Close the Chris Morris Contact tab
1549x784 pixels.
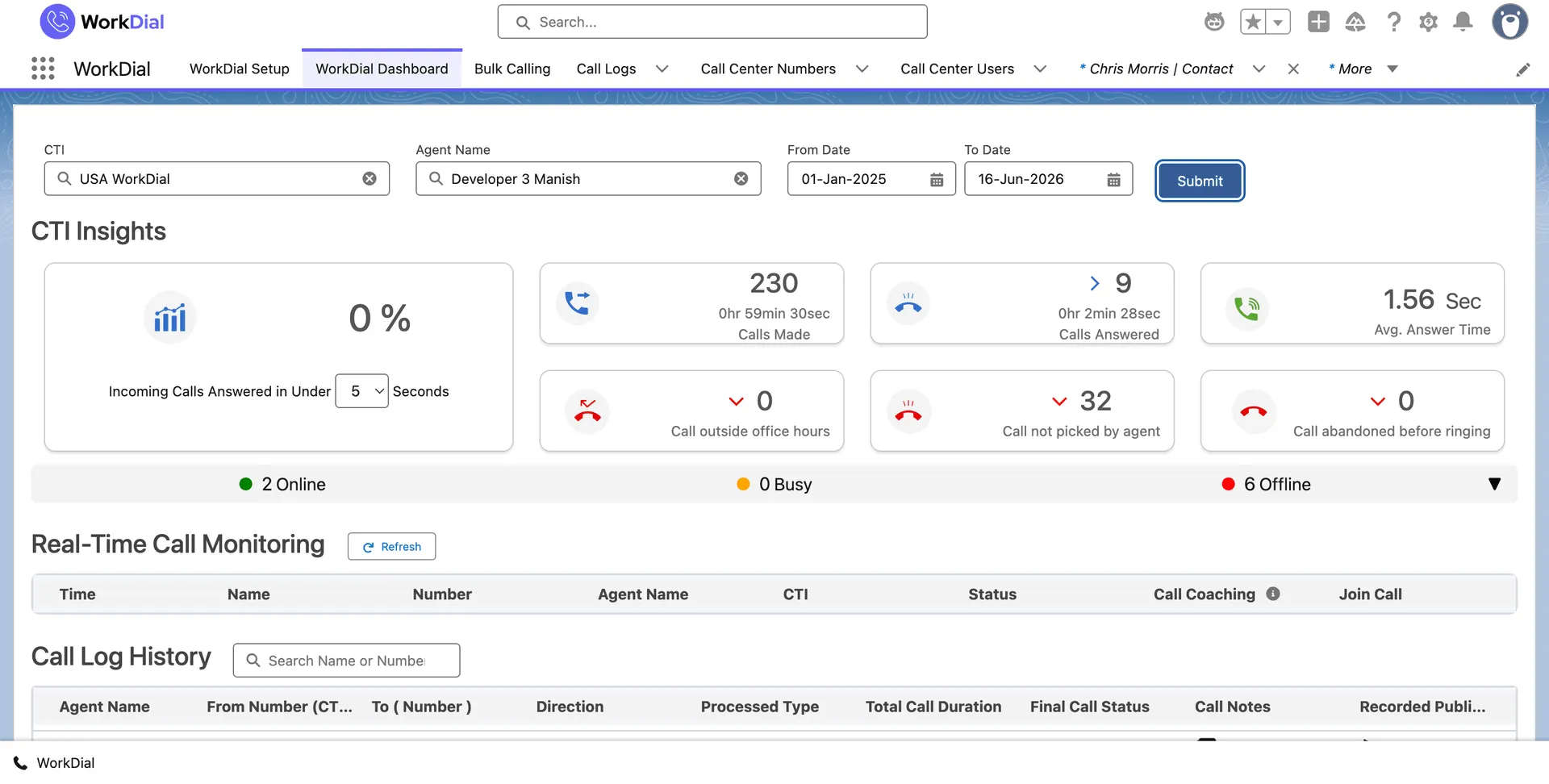point(1293,69)
